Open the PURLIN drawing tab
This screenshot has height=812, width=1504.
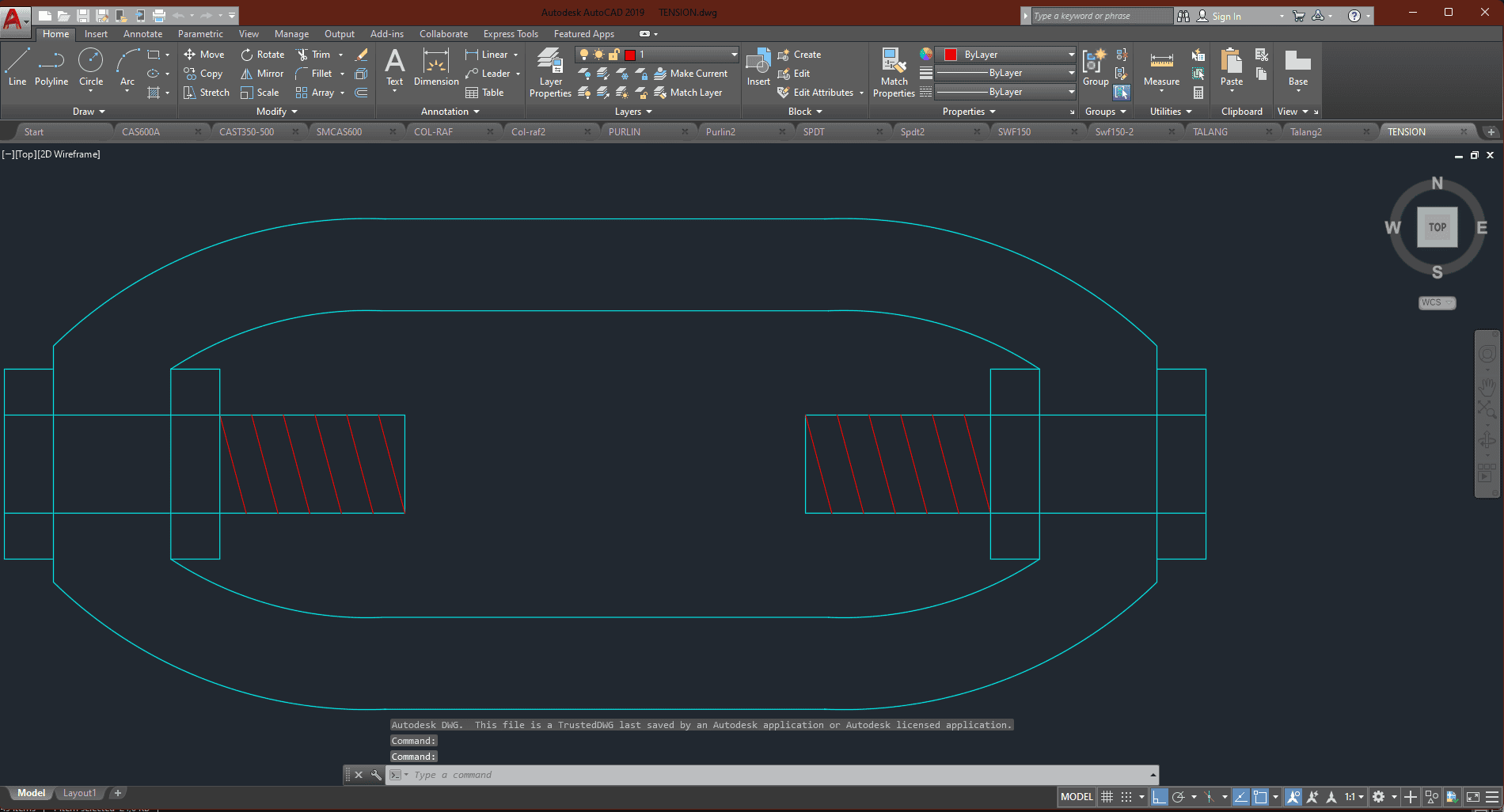(x=625, y=132)
